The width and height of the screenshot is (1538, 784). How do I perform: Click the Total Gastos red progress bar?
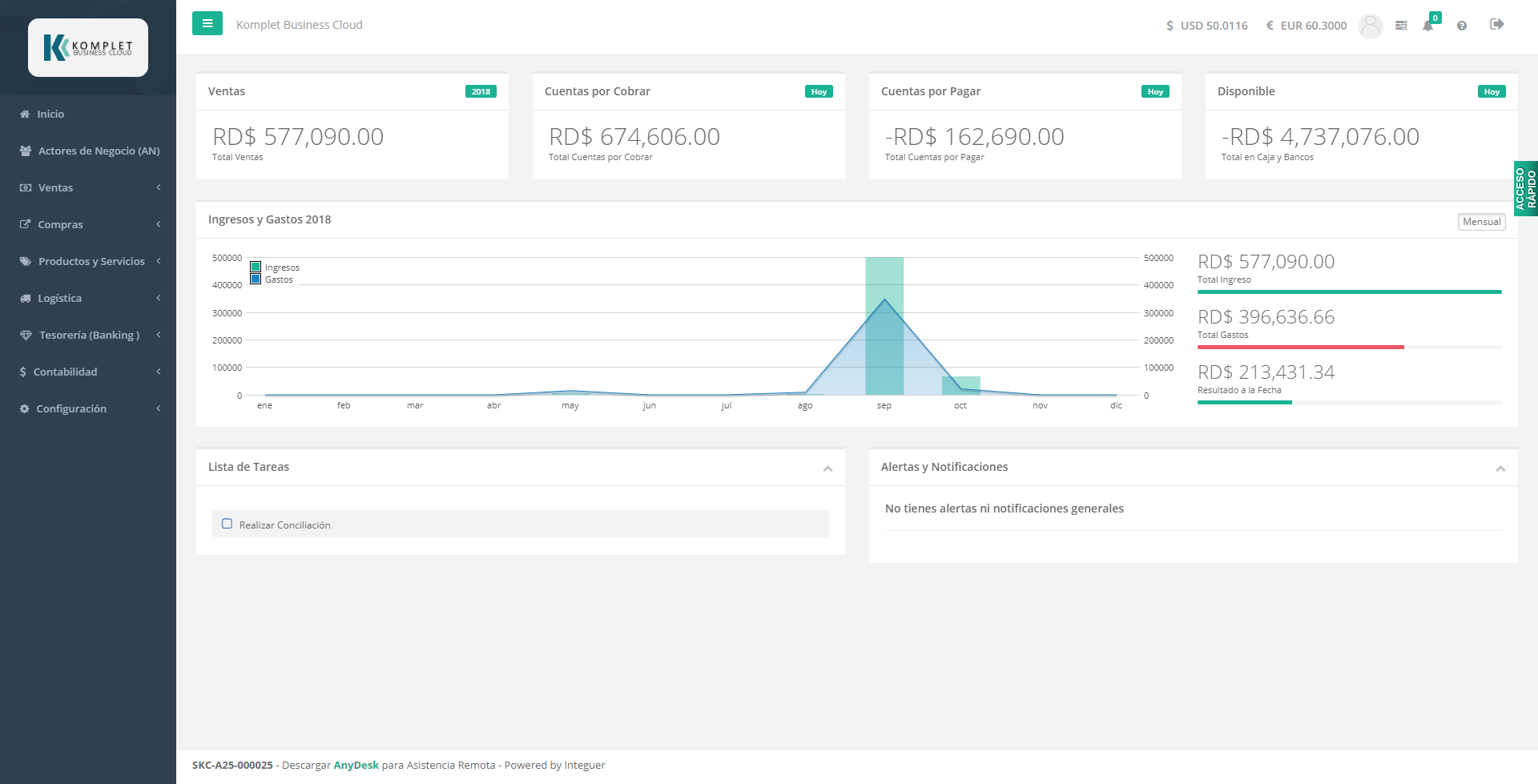(1301, 347)
